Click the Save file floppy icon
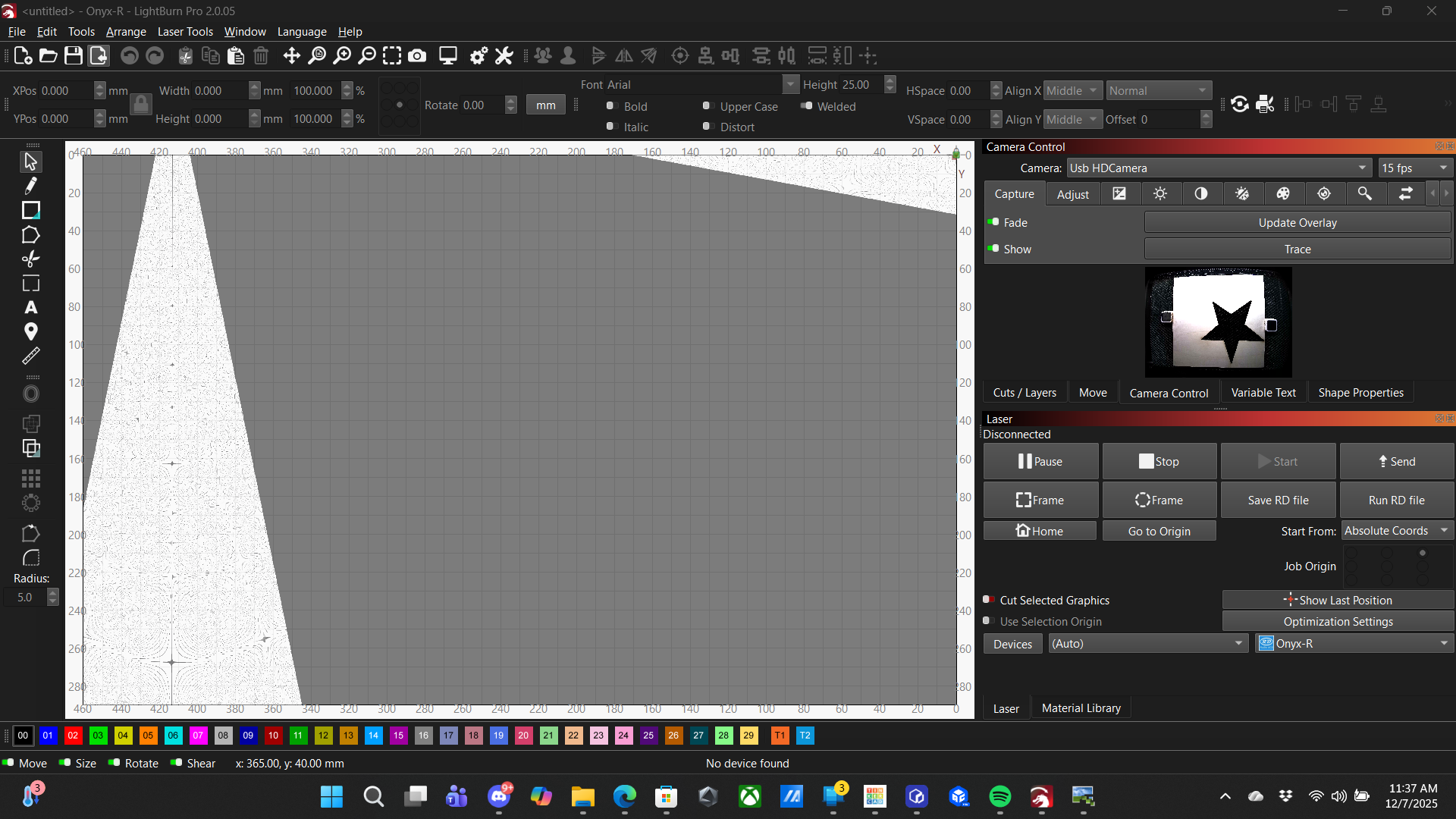Screen dimensions: 1456x819 coord(73,55)
